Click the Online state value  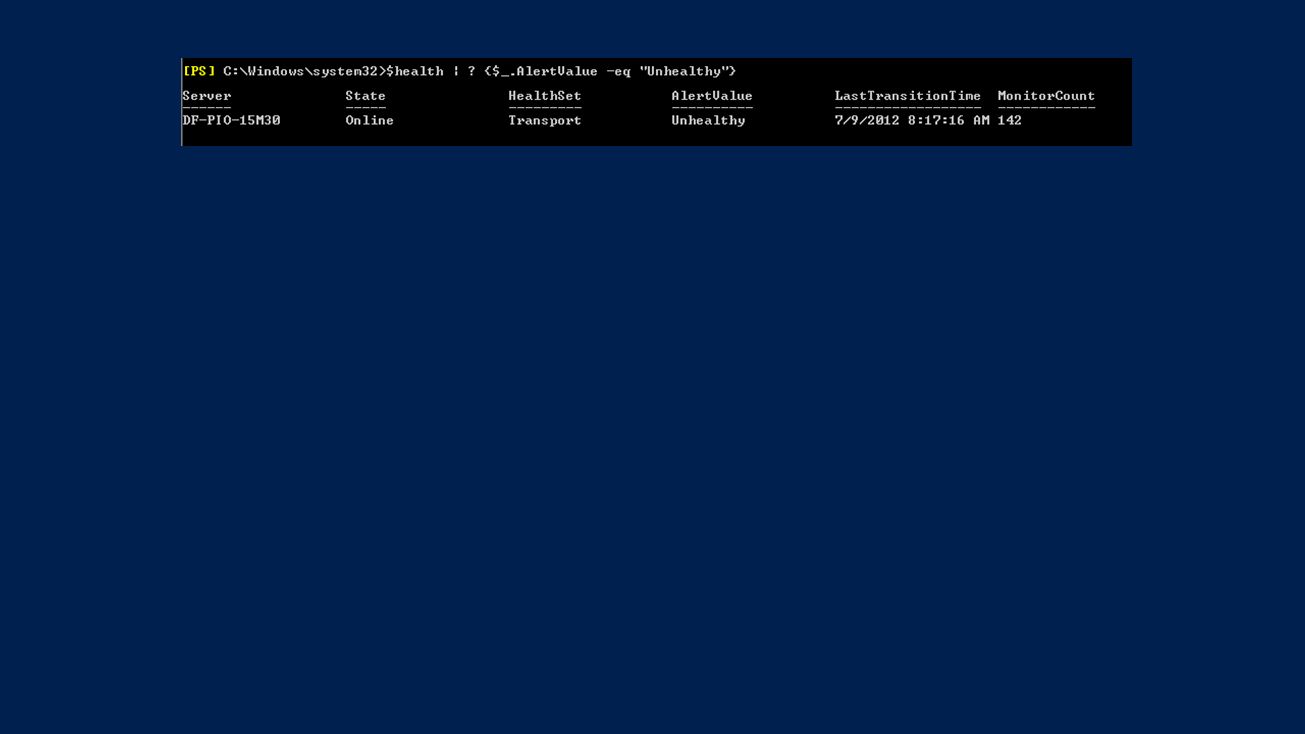pos(370,120)
